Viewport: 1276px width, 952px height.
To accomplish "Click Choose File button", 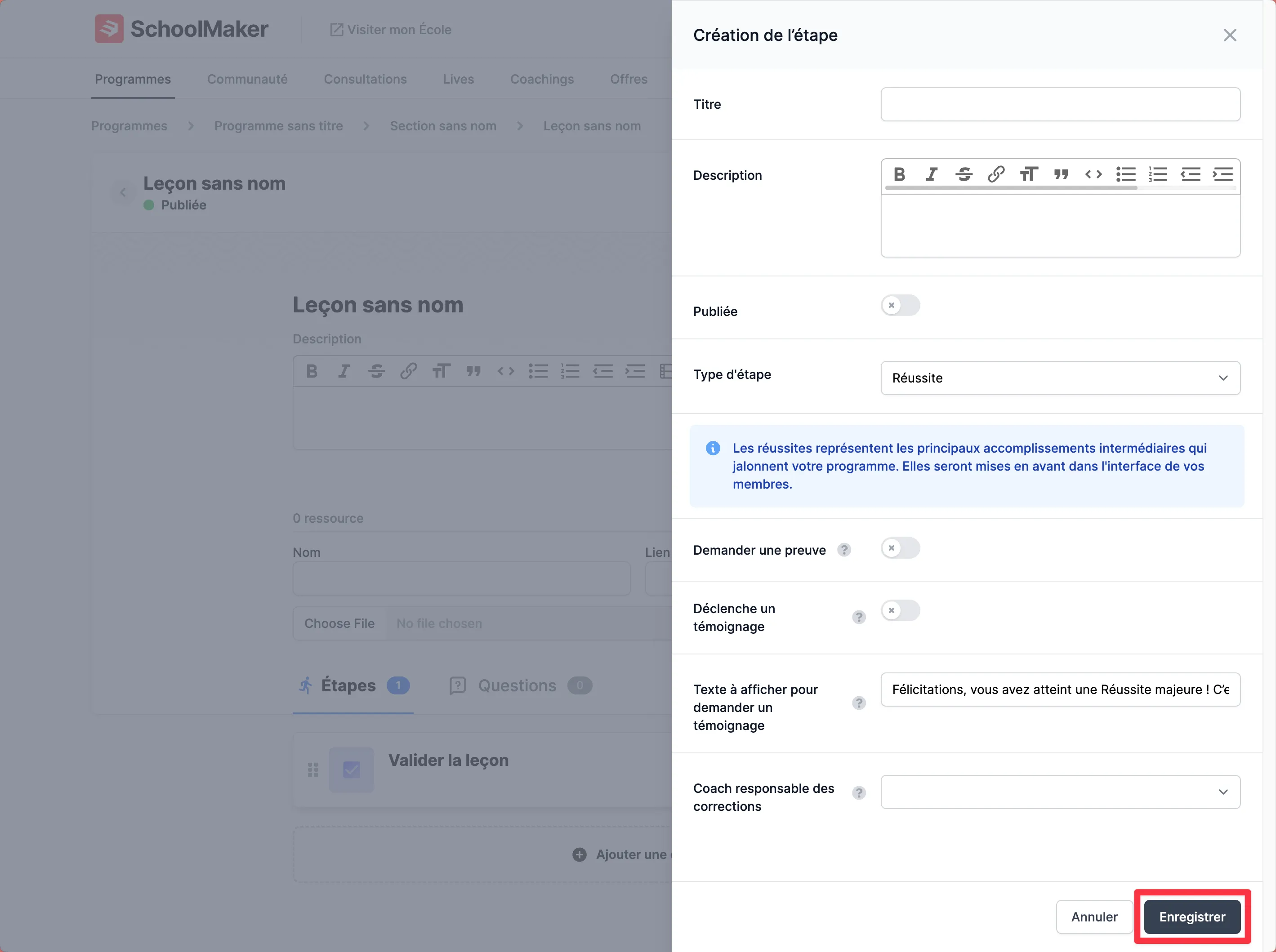I will pos(339,623).
